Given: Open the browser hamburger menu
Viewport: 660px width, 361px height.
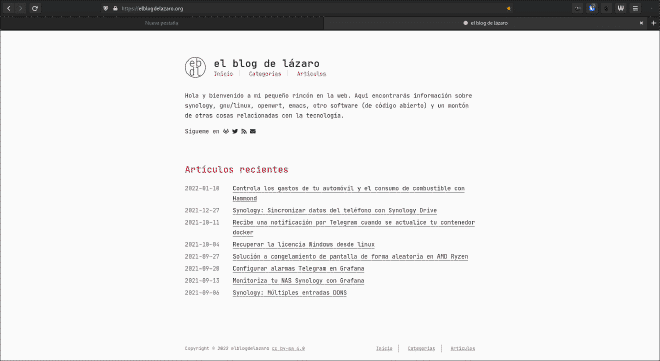Looking at the screenshot, I should 635,8.
